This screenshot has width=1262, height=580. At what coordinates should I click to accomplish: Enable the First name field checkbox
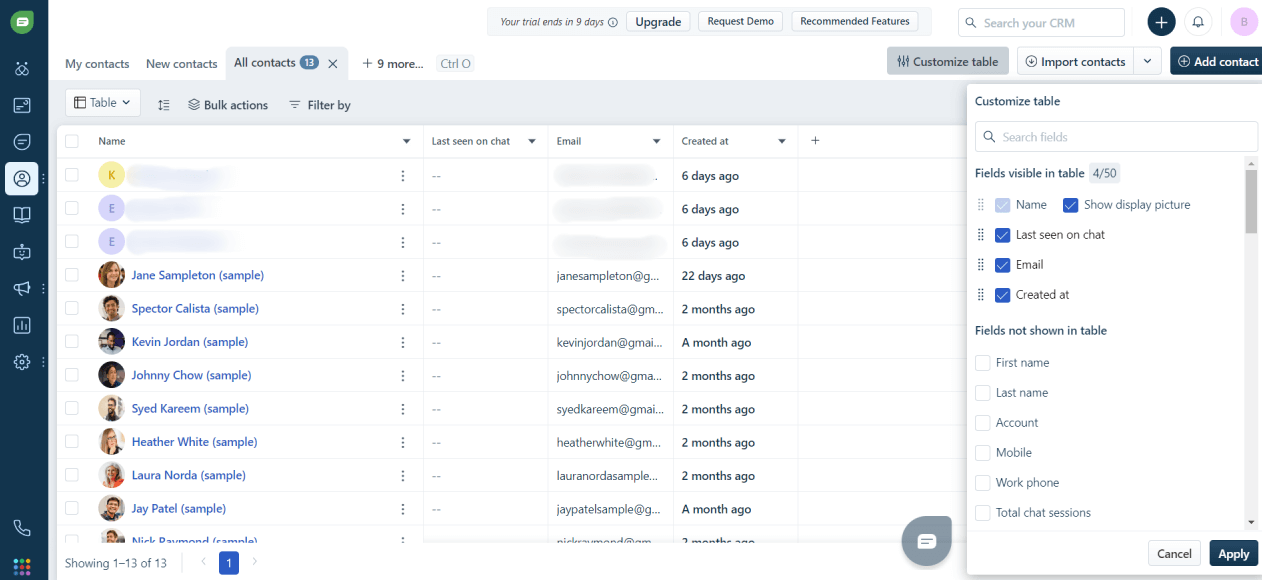(982, 362)
